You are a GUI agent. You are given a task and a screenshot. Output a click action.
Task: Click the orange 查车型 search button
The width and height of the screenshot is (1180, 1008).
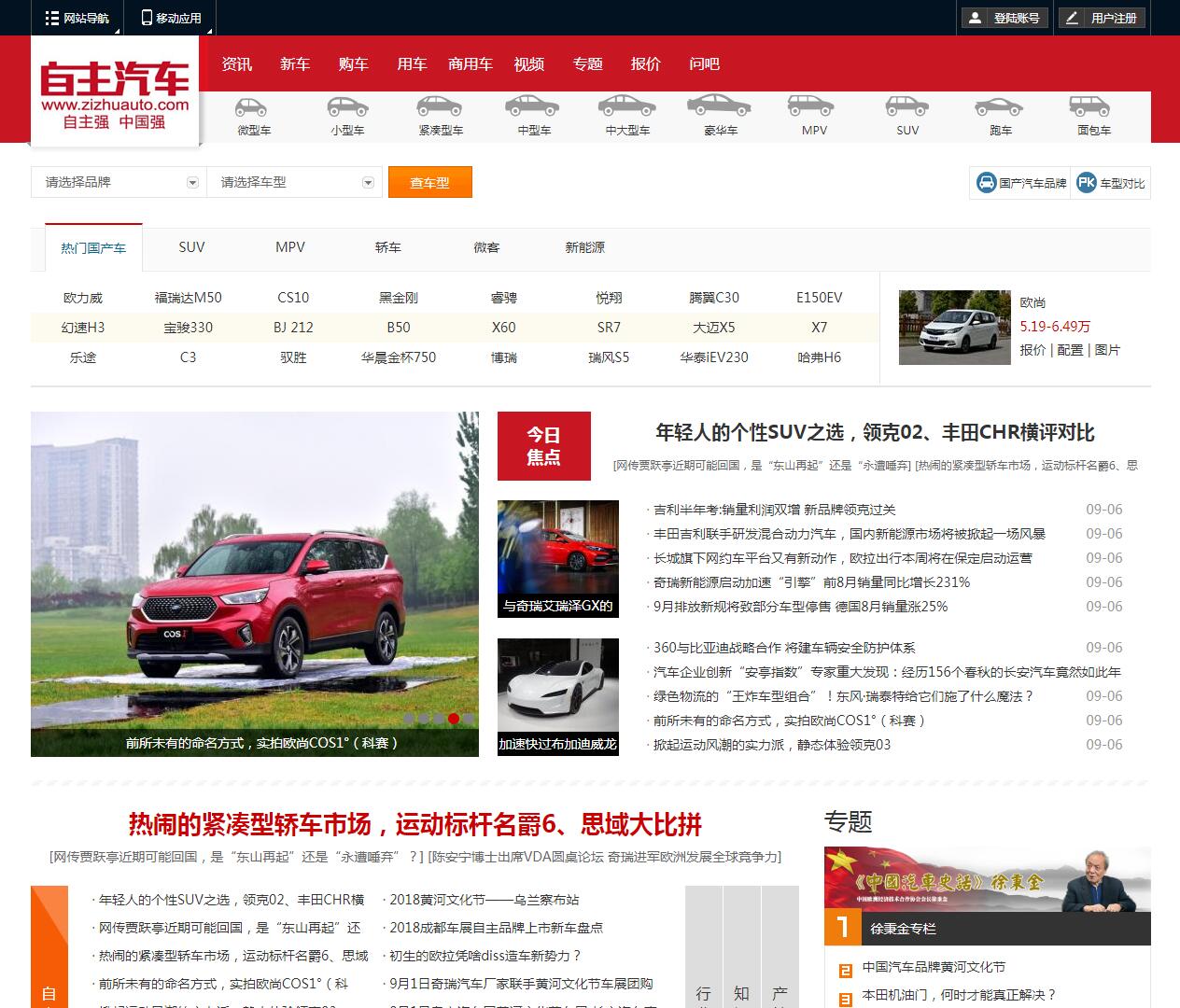tap(429, 182)
